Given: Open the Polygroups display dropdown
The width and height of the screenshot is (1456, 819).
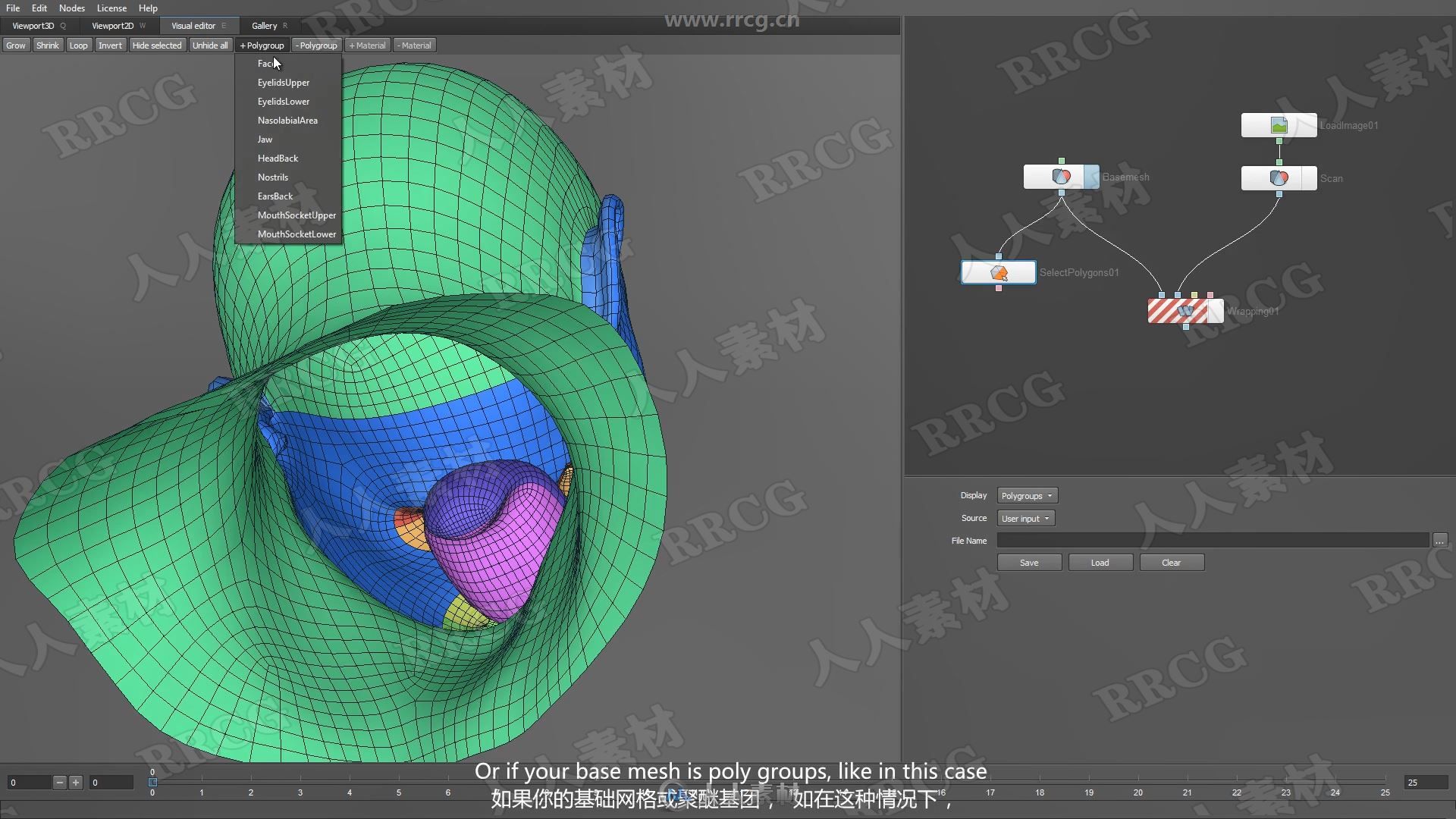Looking at the screenshot, I should coord(1026,495).
